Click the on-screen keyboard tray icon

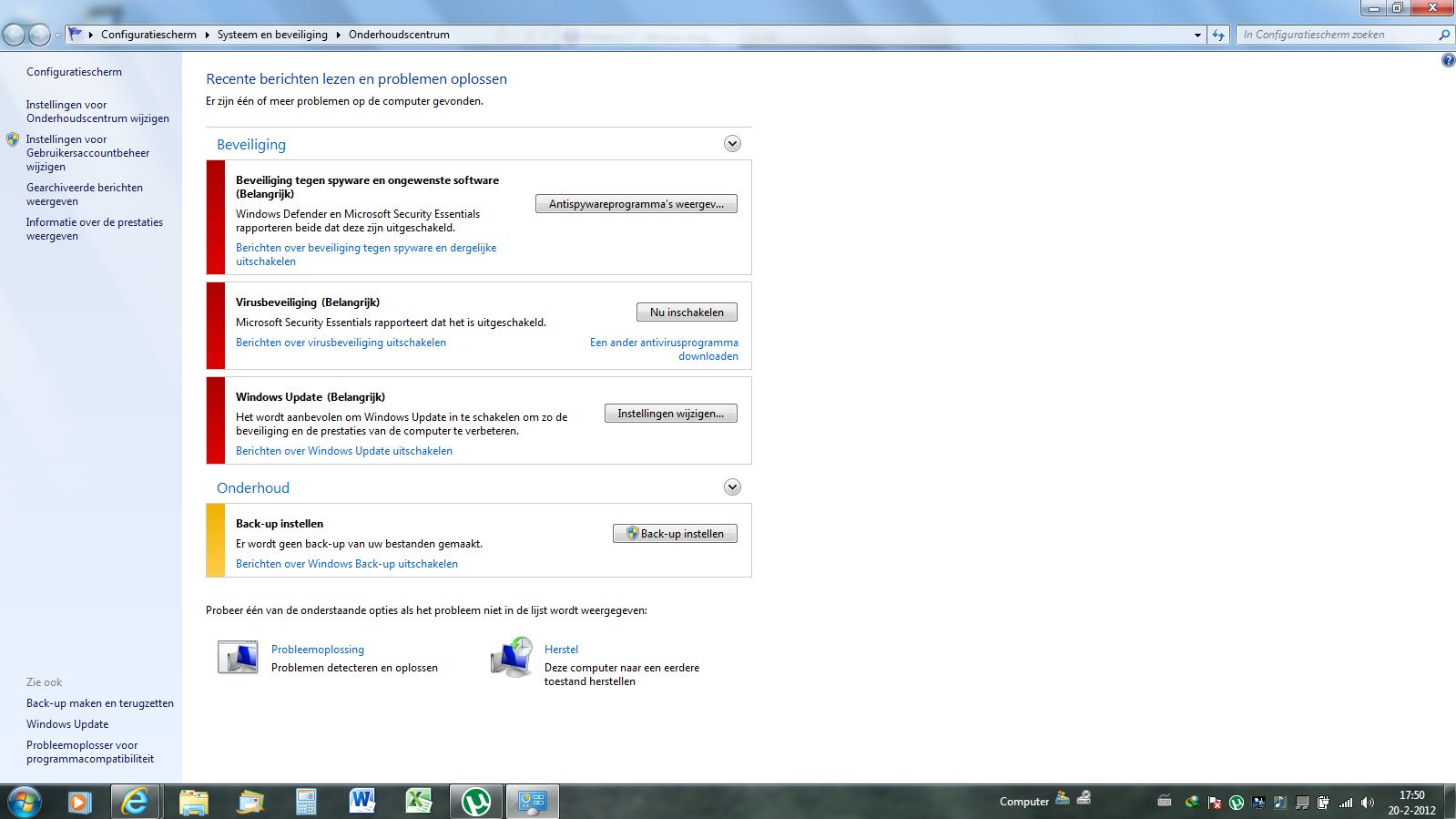(1165, 802)
